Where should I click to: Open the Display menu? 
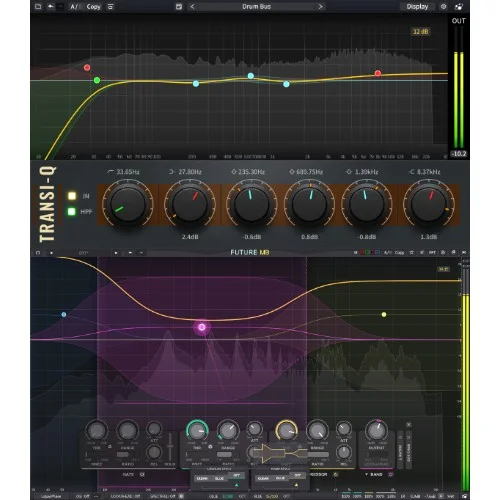pyautogui.click(x=417, y=6)
